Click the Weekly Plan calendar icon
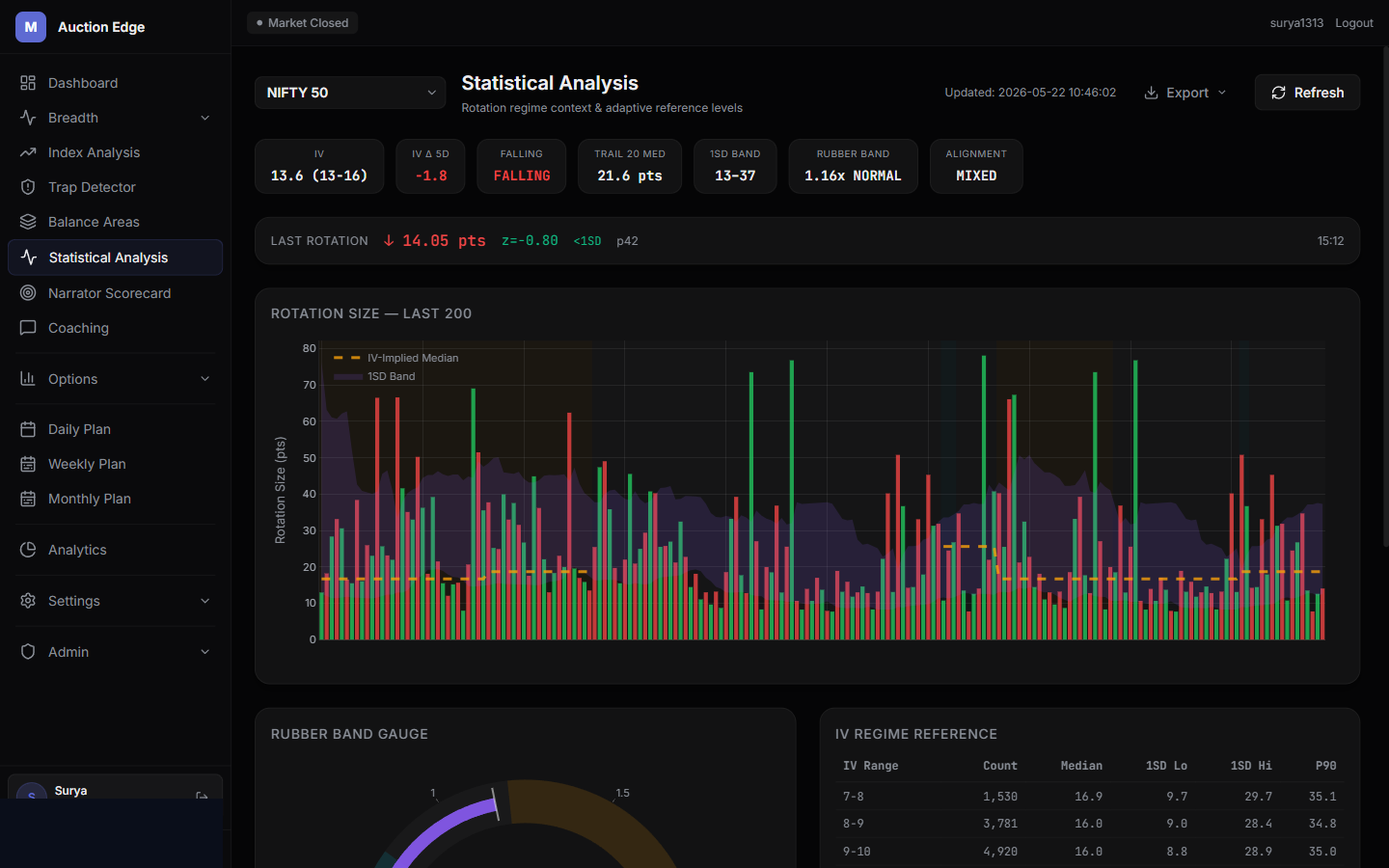The width and height of the screenshot is (1389, 868). click(x=28, y=464)
